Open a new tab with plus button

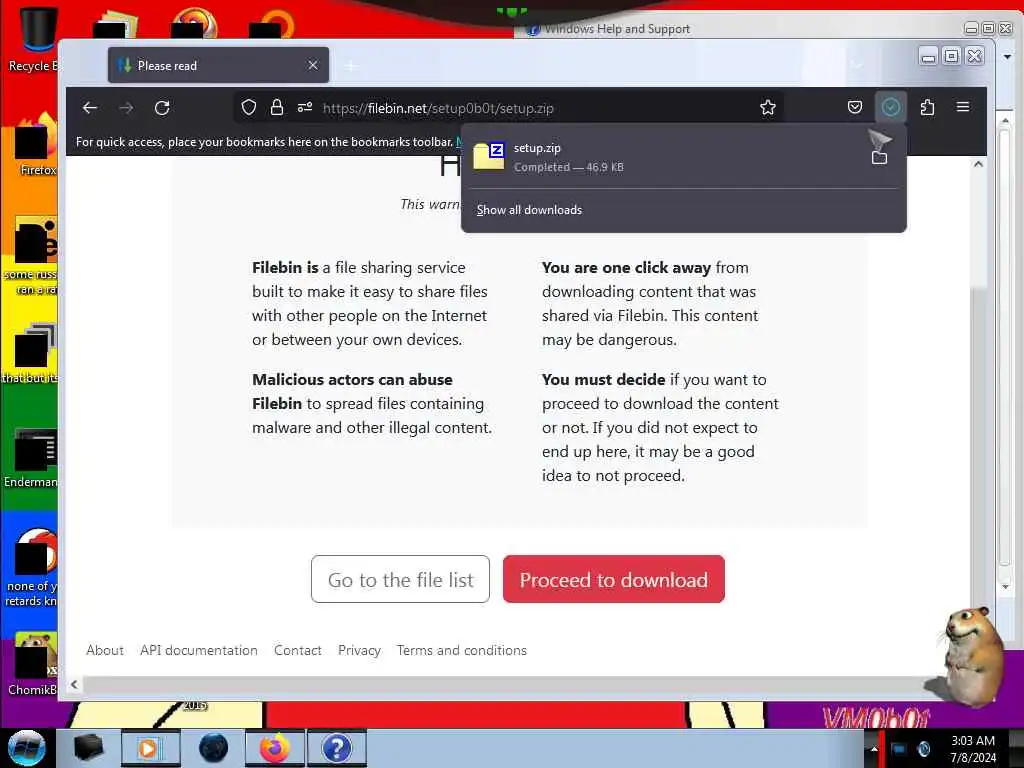click(351, 65)
